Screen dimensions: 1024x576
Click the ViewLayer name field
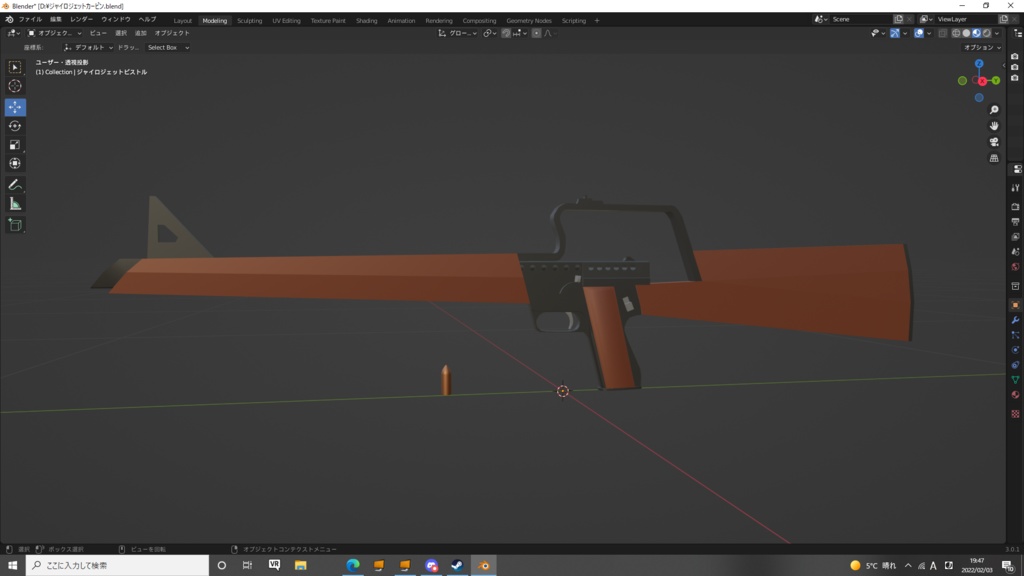[965, 20]
